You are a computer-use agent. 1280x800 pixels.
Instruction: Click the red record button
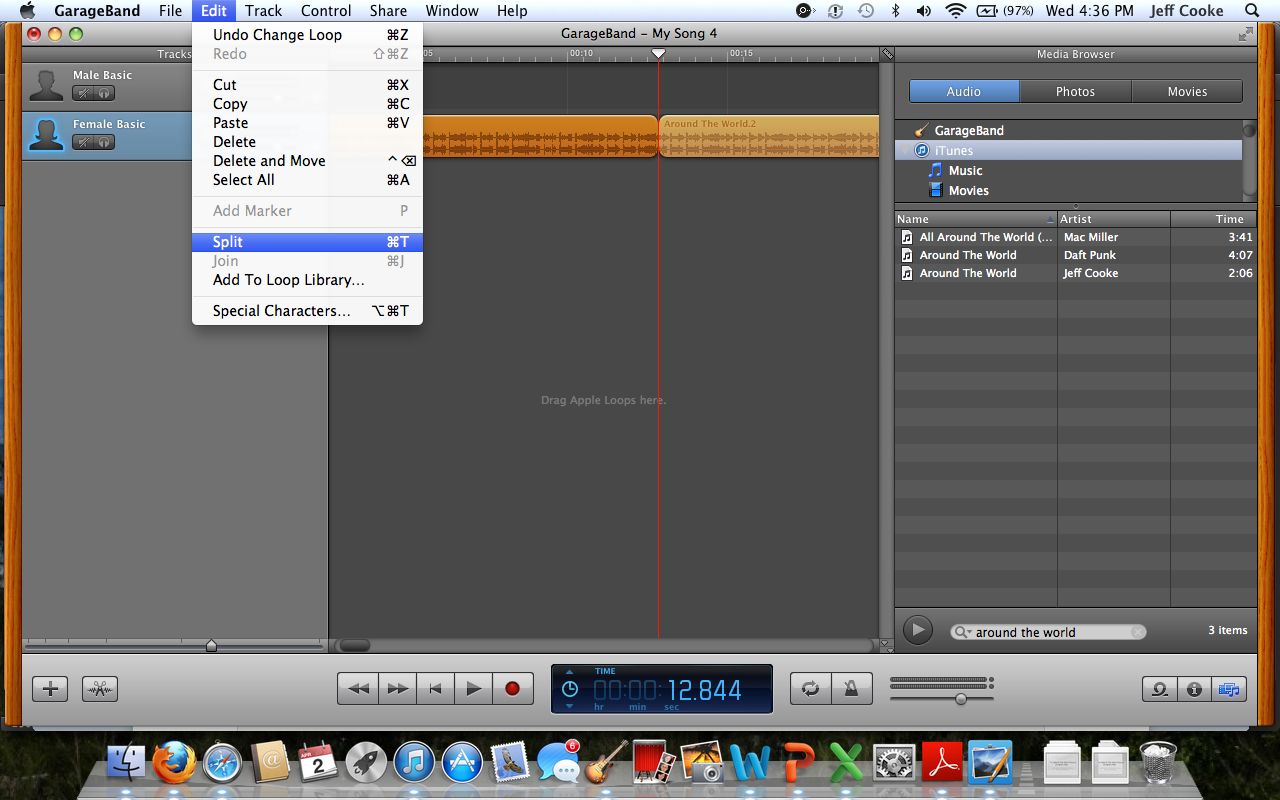(513, 688)
